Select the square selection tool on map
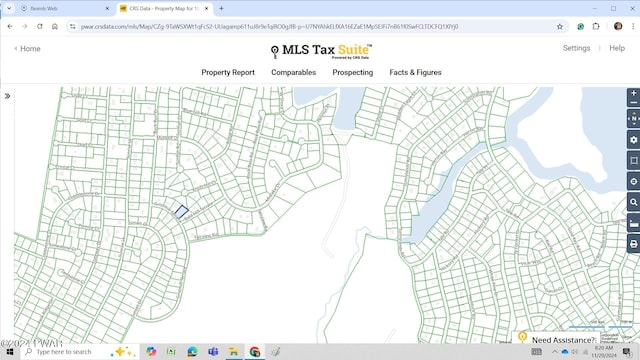This screenshot has height=360, width=640. (633, 160)
